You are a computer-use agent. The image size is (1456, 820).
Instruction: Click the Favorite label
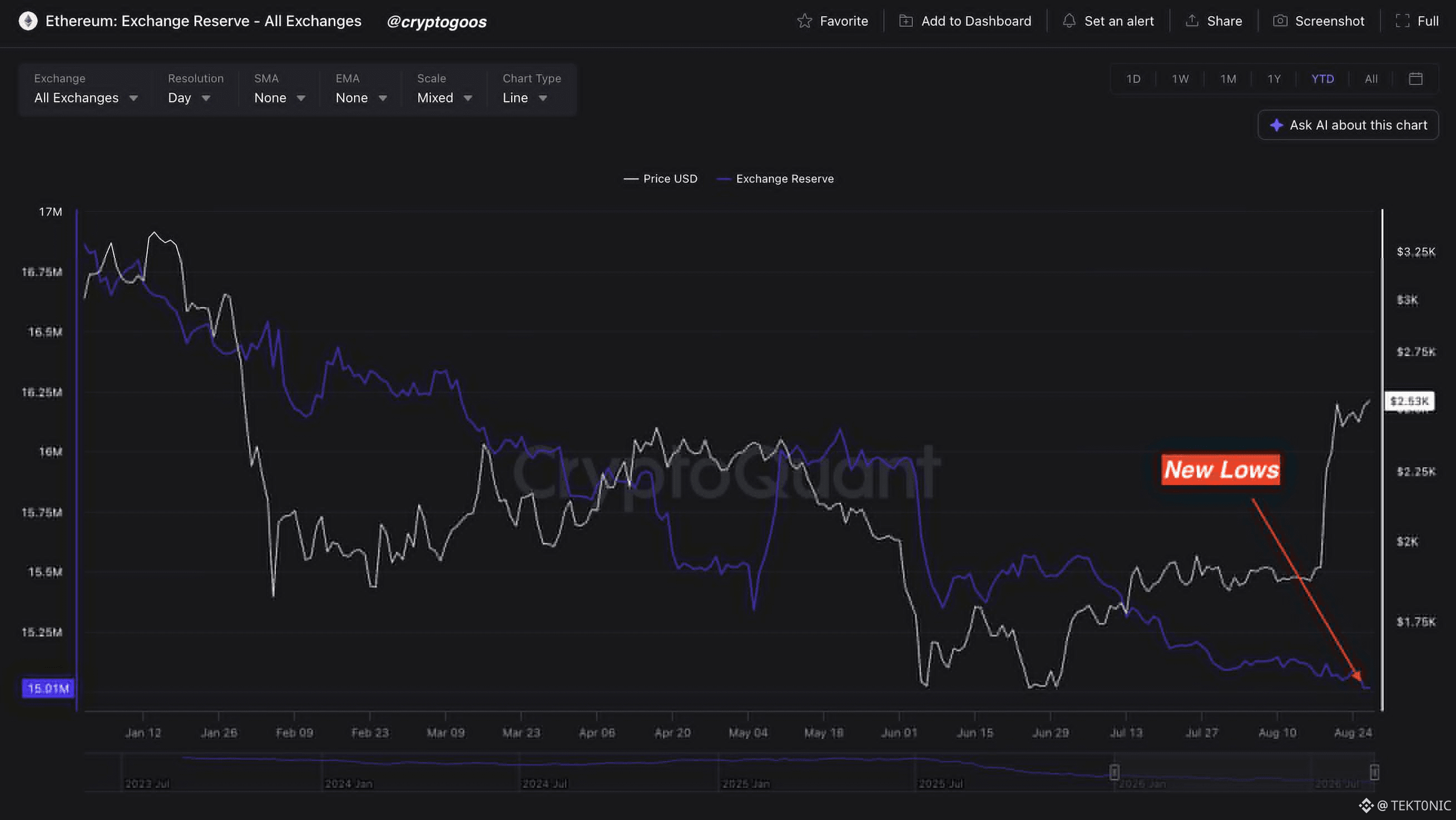click(844, 21)
